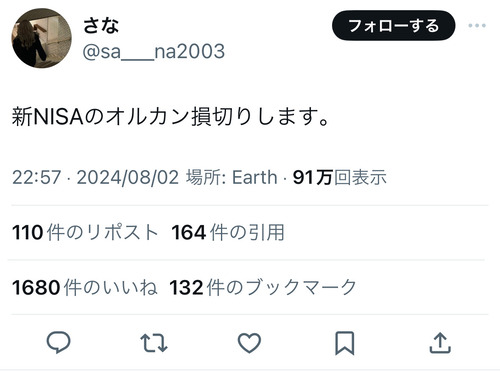Open the さな display name
This screenshot has width=500, height=379.
(x=101, y=25)
